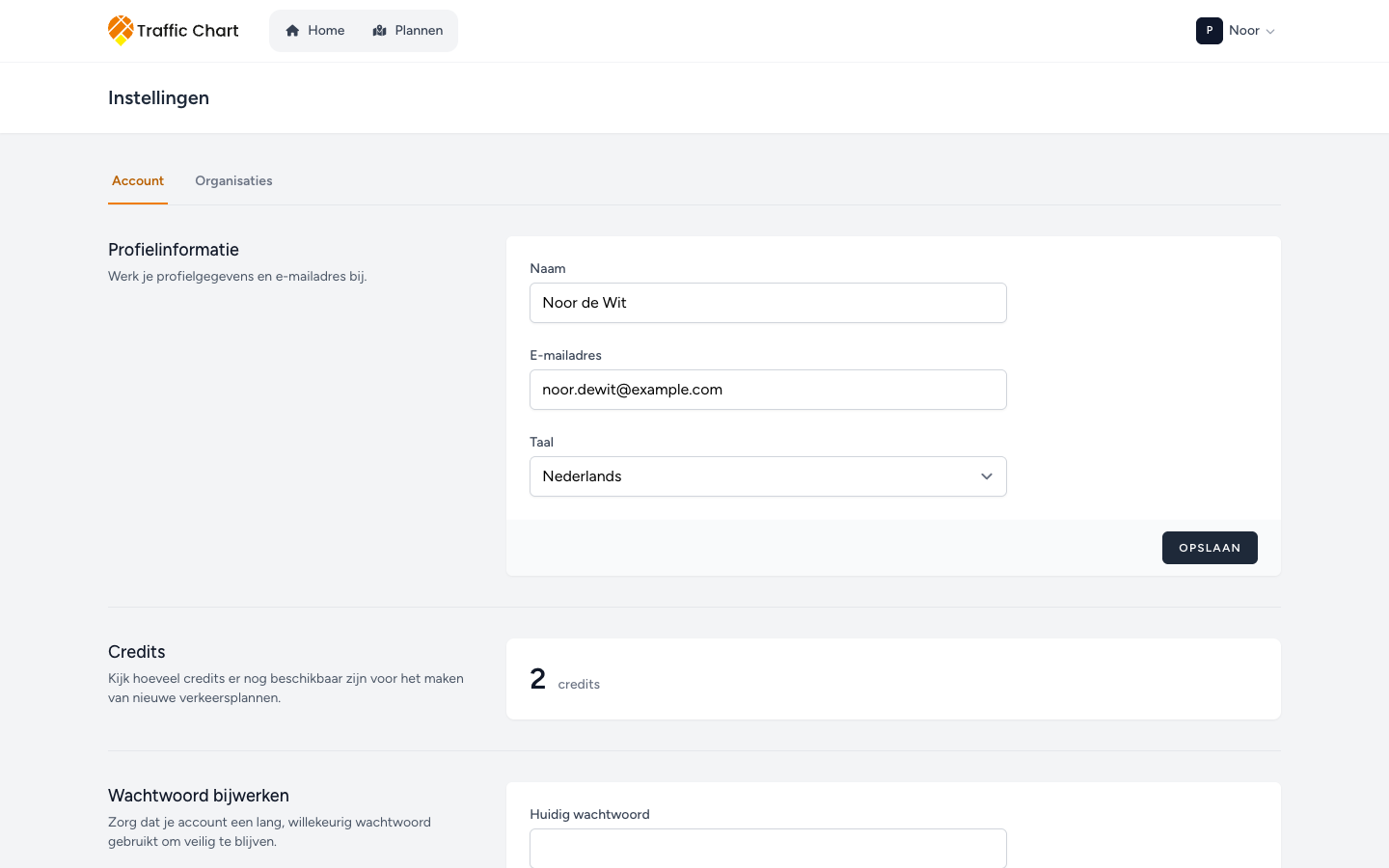Open the Noor user menu chevron
The height and width of the screenshot is (868, 1389).
coord(1270,32)
